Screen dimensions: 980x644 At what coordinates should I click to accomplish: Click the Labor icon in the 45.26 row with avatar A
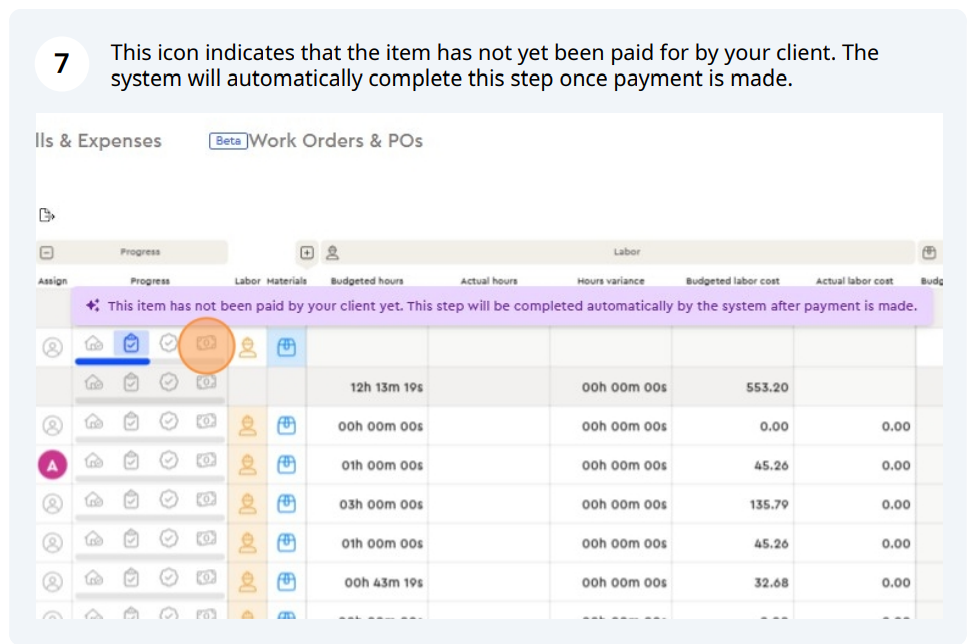click(x=247, y=465)
